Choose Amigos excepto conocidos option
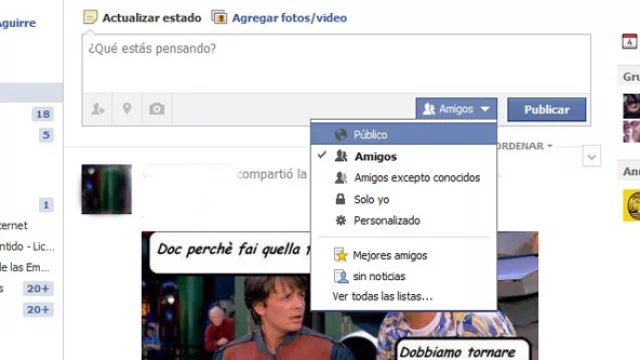640x360 pixels. point(404,178)
